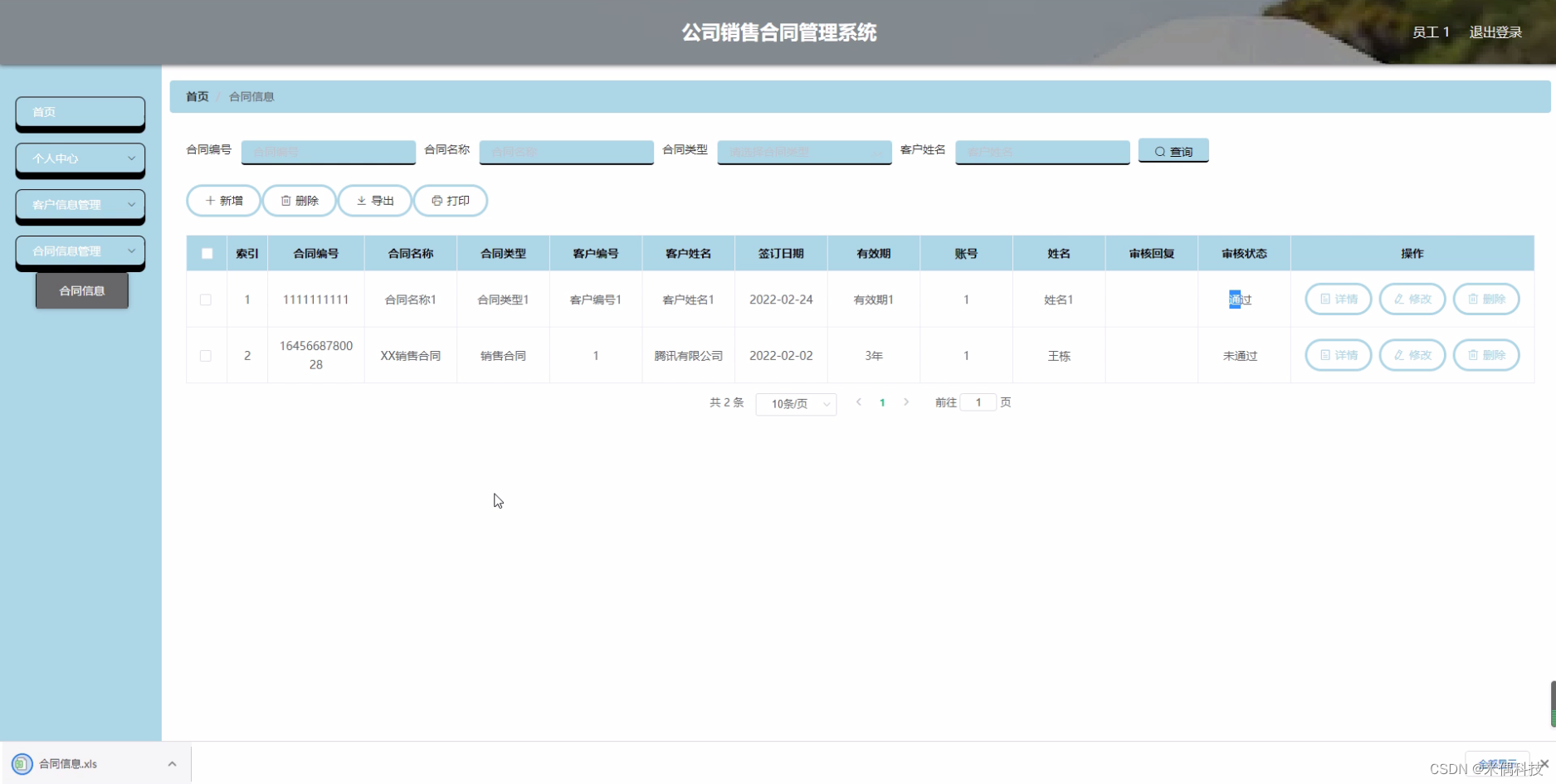Select the 新增 plus icon to add contract

pyautogui.click(x=211, y=200)
